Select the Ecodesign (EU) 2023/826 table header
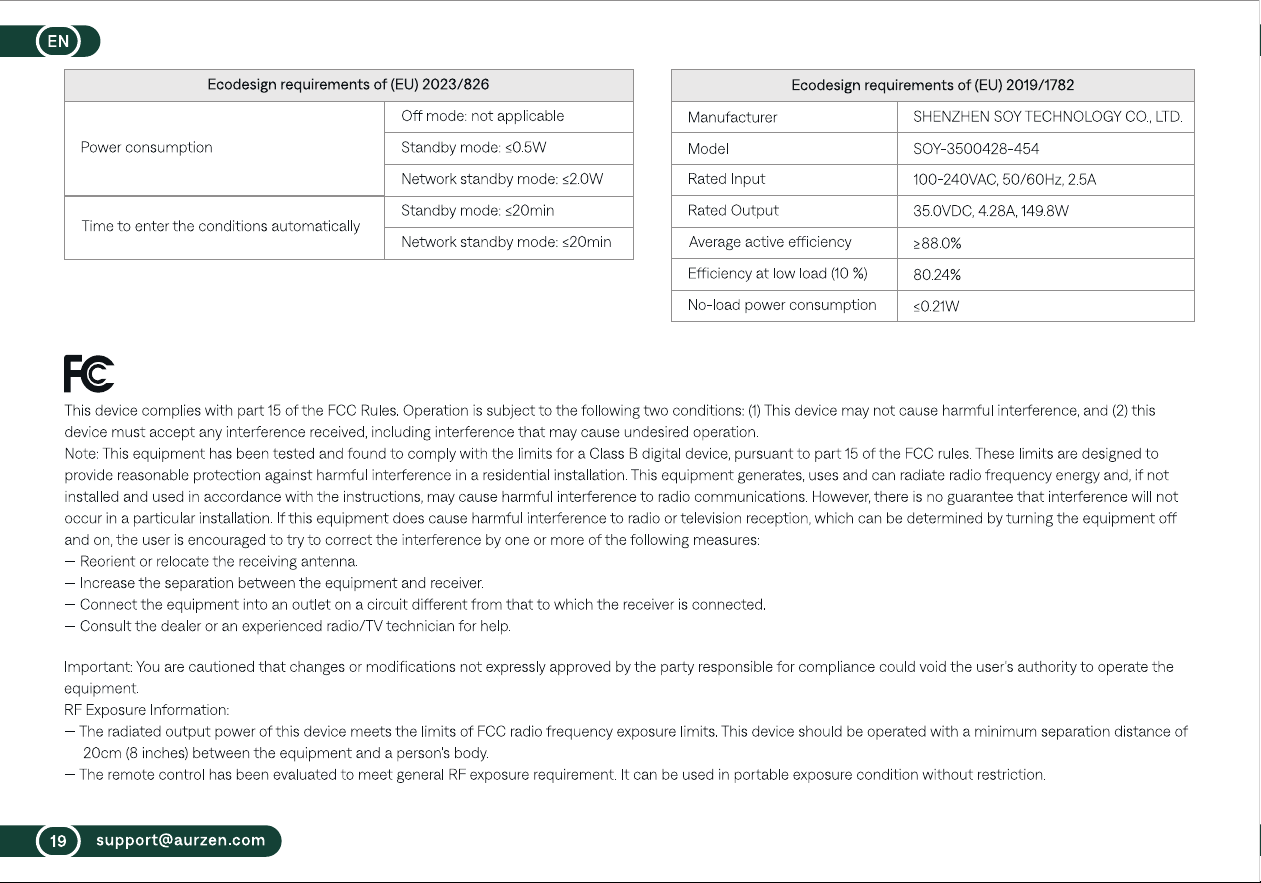This screenshot has height=883, width=1261. (349, 85)
